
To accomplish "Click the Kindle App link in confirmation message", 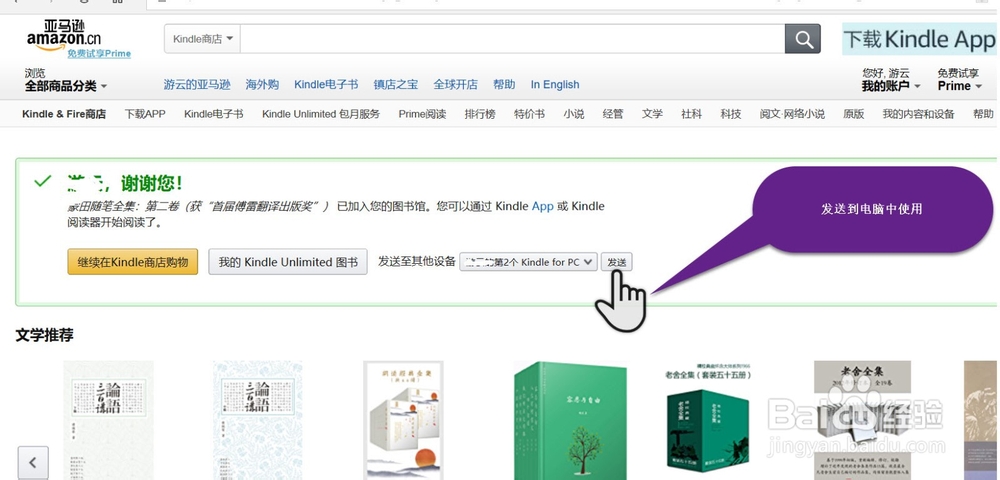I will point(543,206).
